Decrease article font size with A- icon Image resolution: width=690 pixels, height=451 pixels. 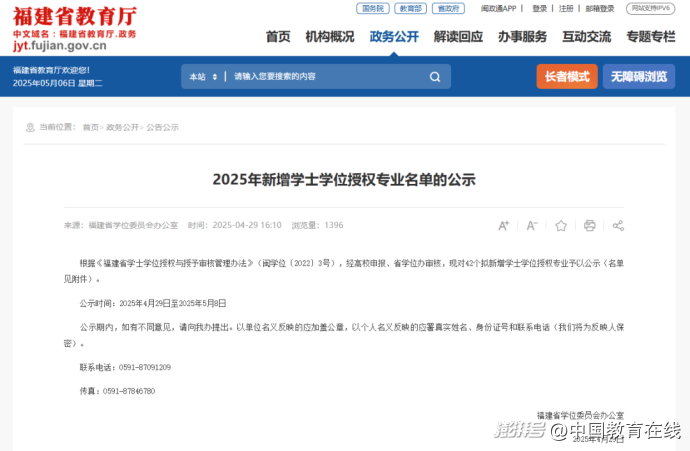pyautogui.click(x=532, y=225)
